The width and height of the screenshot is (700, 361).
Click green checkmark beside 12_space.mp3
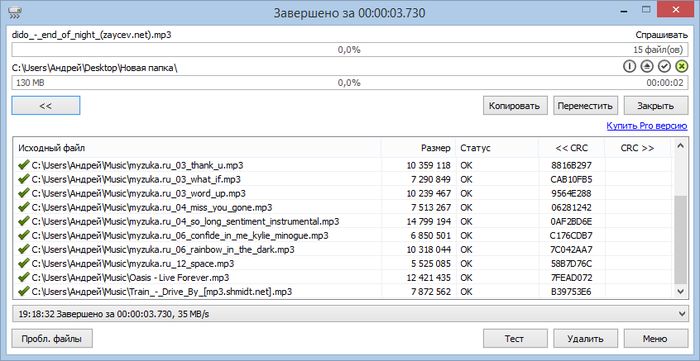23,263
